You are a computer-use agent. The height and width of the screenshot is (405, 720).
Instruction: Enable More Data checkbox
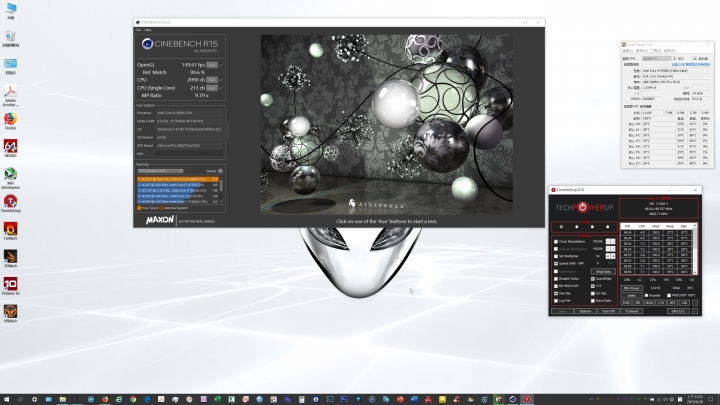click(593, 301)
